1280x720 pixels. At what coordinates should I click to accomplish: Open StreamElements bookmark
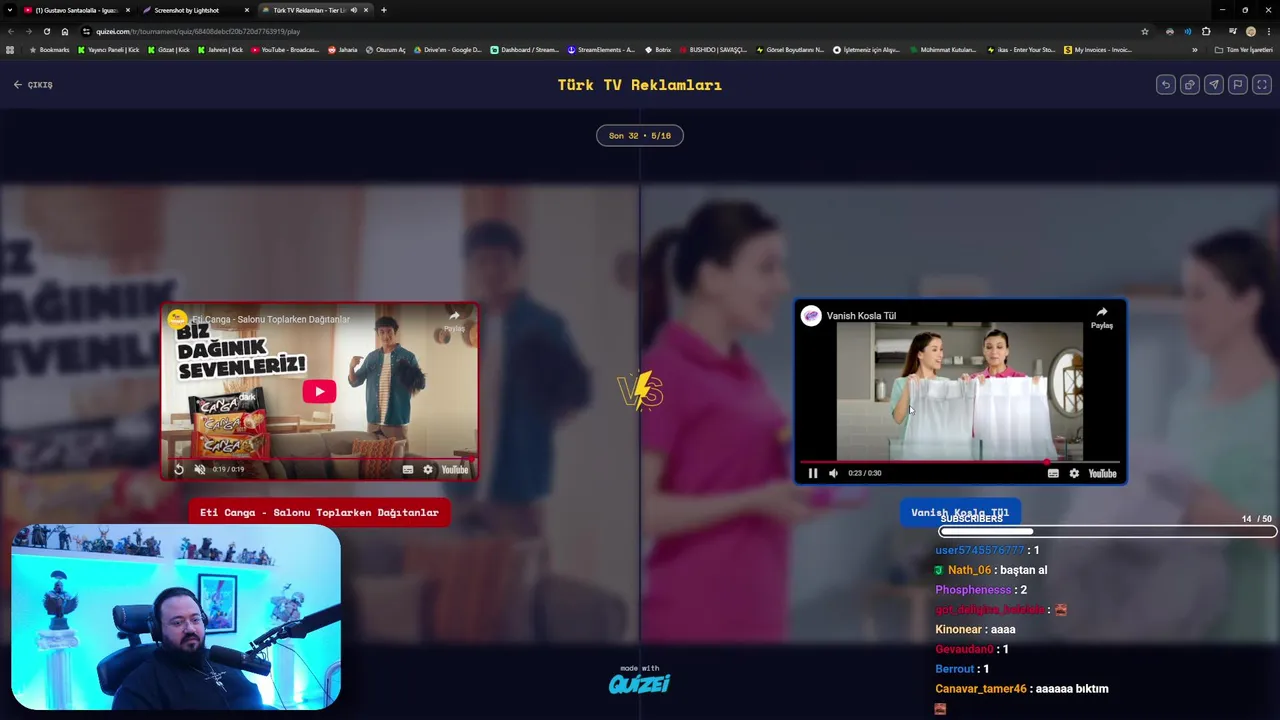click(x=601, y=49)
